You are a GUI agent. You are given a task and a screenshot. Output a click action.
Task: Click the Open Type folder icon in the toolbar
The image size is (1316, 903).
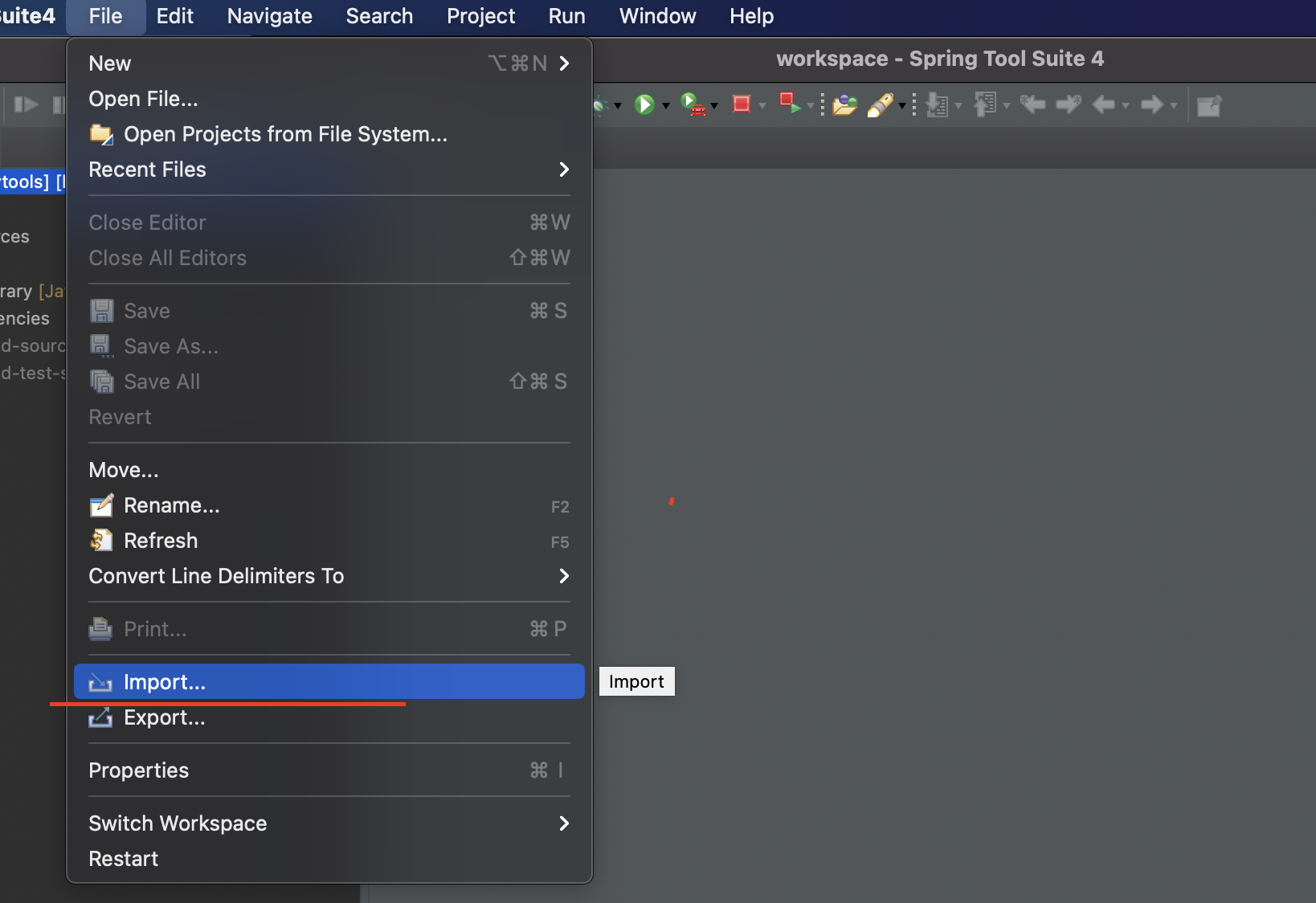(x=844, y=104)
